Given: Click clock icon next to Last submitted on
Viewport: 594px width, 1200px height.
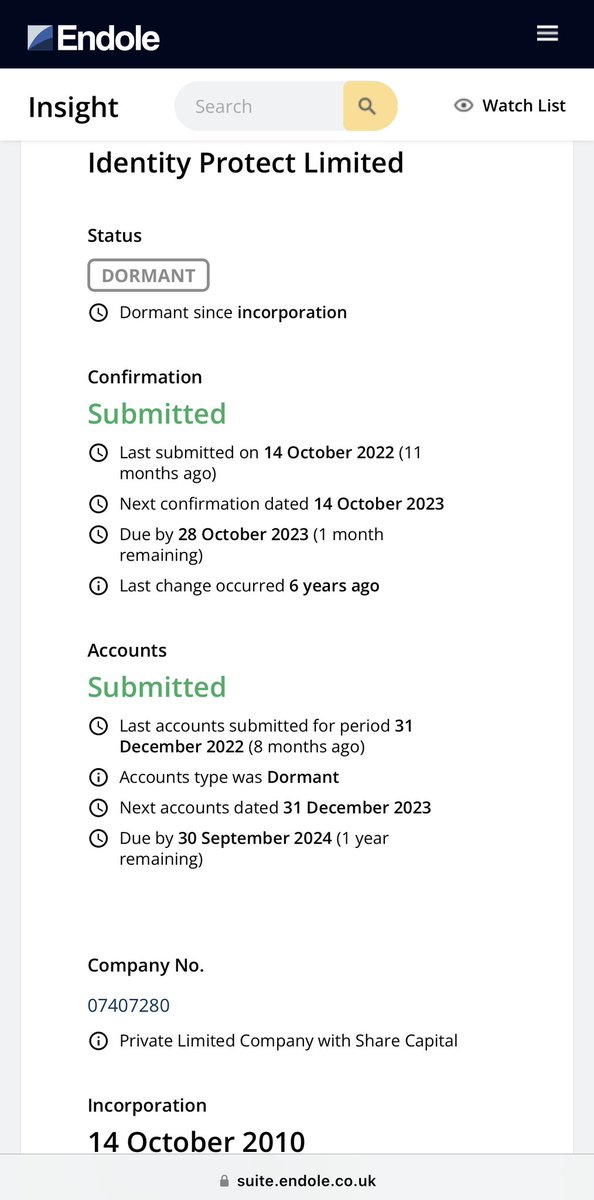Looking at the screenshot, I should tap(98, 453).
